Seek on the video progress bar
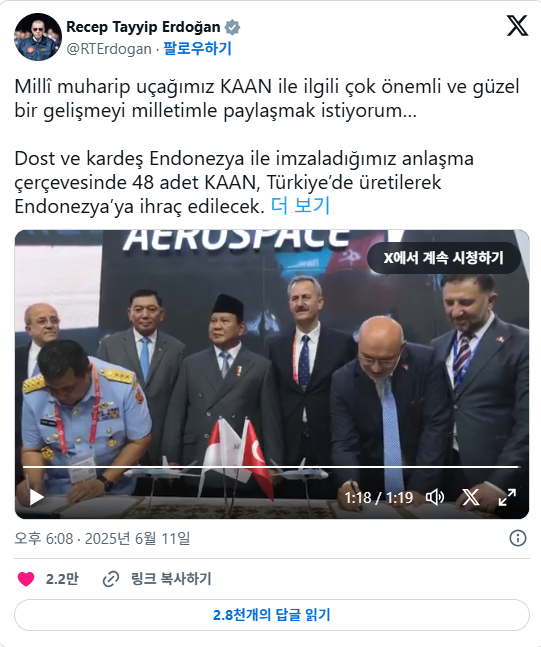The height and width of the screenshot is (647, 541). point(270,467)
